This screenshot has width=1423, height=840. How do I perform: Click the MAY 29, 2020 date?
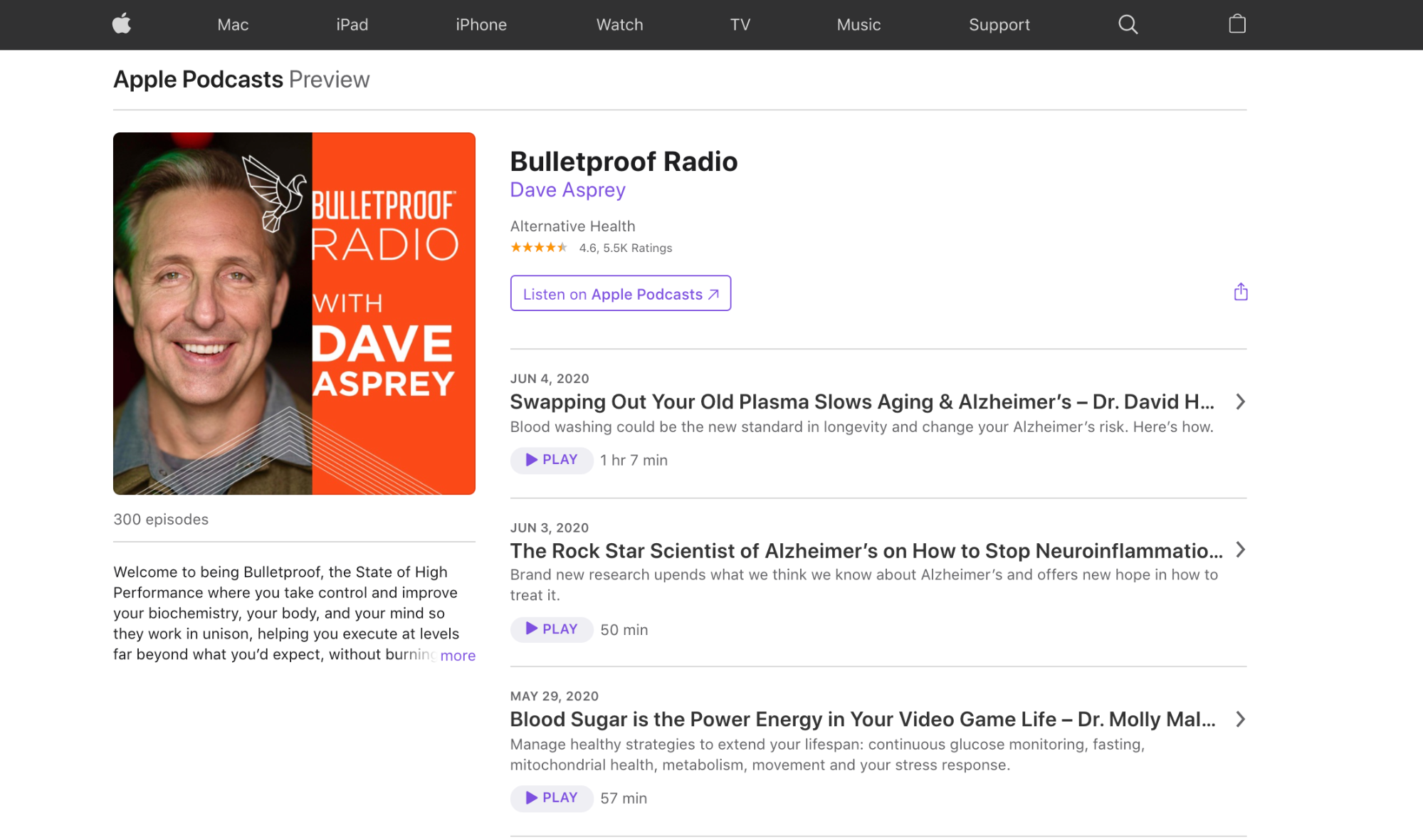tap(555, 696)
